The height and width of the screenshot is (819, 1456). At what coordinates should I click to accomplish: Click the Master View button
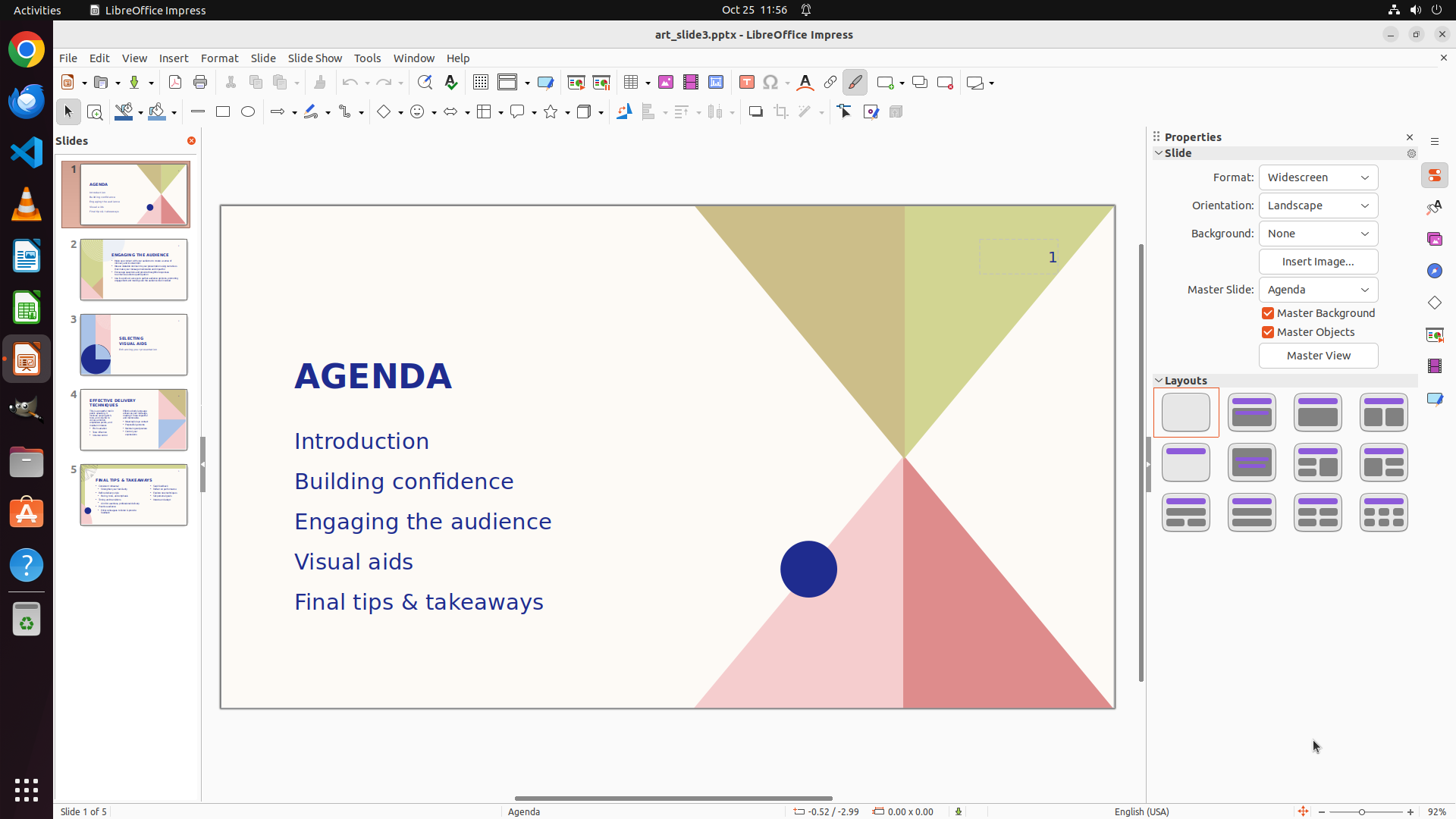[x=1318, y=356]
